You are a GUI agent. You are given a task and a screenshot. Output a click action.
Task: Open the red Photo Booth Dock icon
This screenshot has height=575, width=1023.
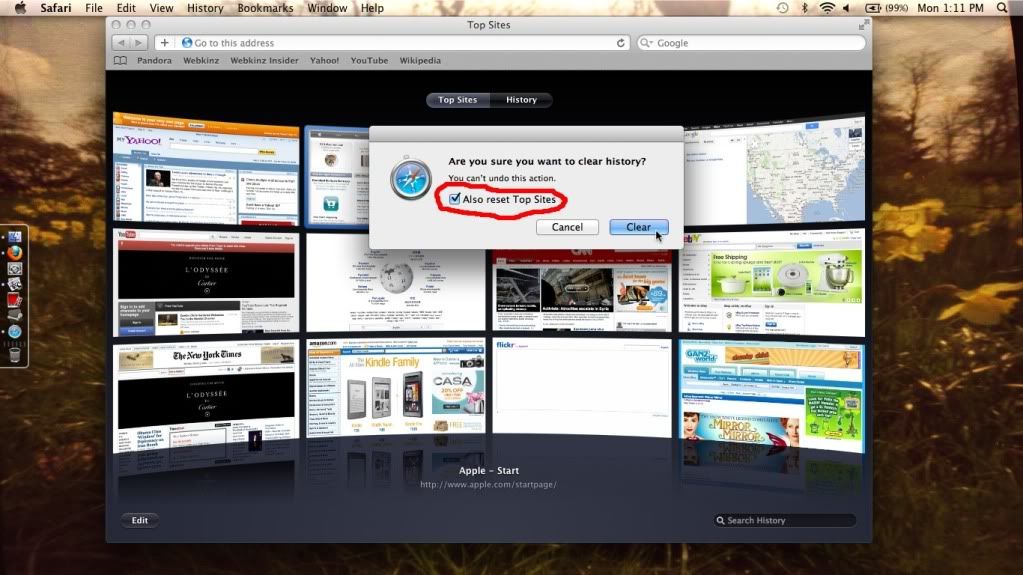pyautogui.click(x=14, y=300)
